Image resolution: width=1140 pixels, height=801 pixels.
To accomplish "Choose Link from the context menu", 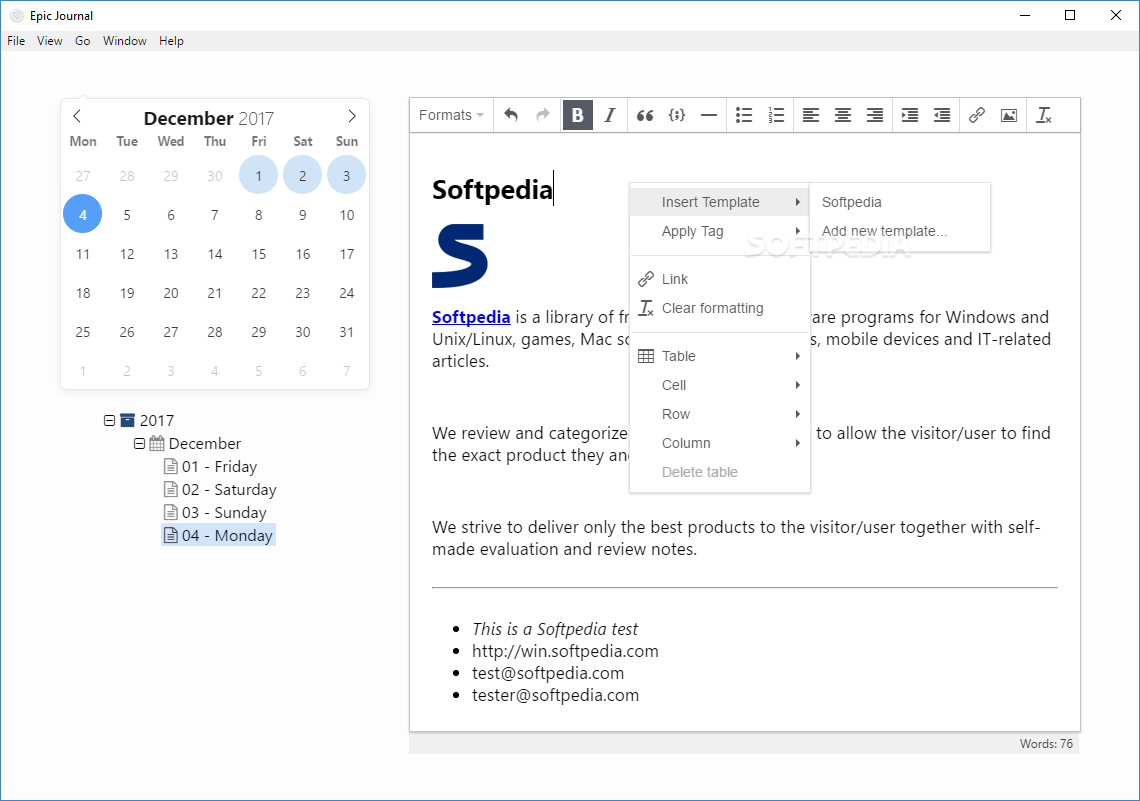I will [x=720, y=279].
